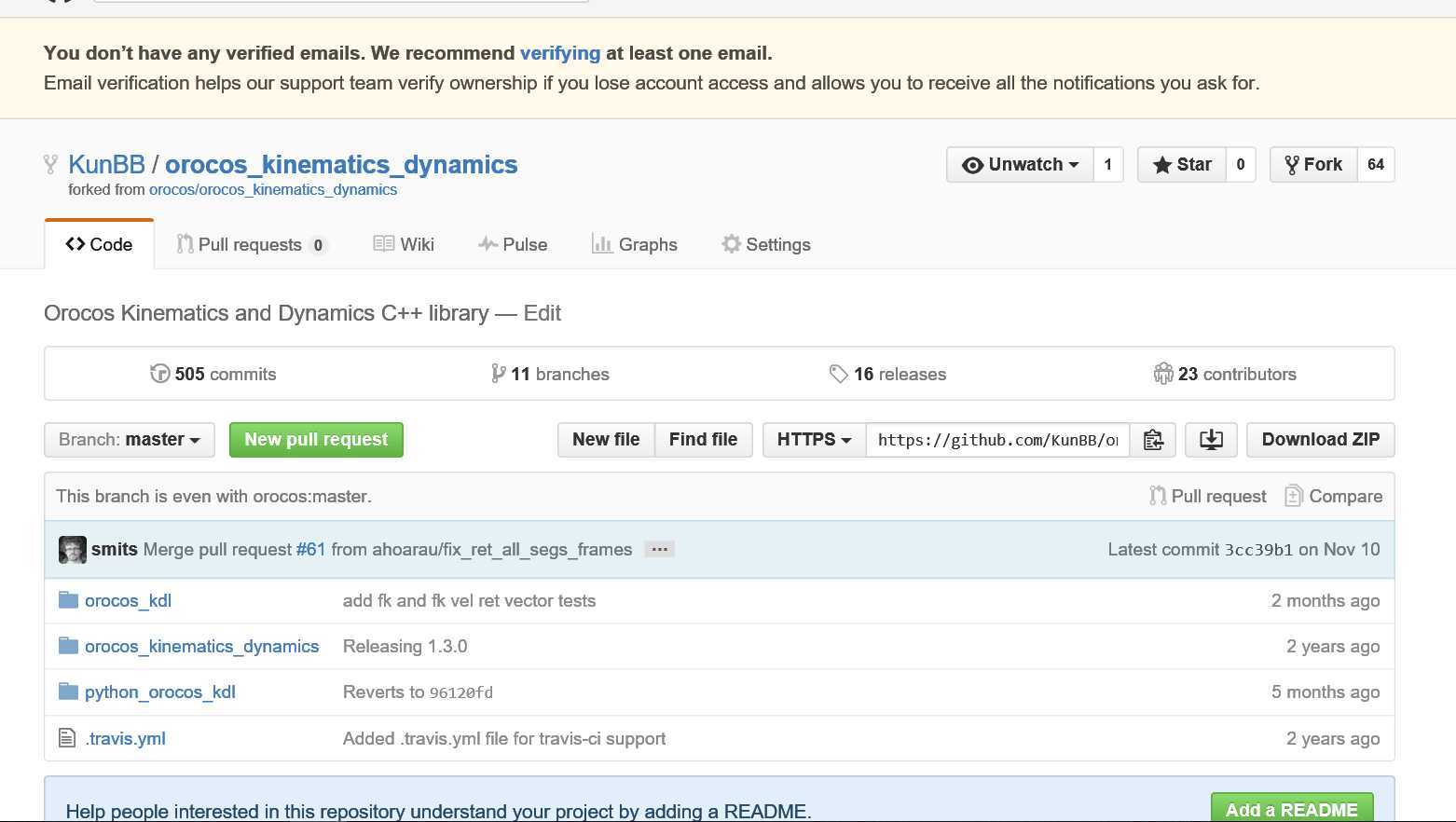Click New pull request button
The width and height of the screenshot is (1456, 822).
pyautogui.click(x=316, y=440)
